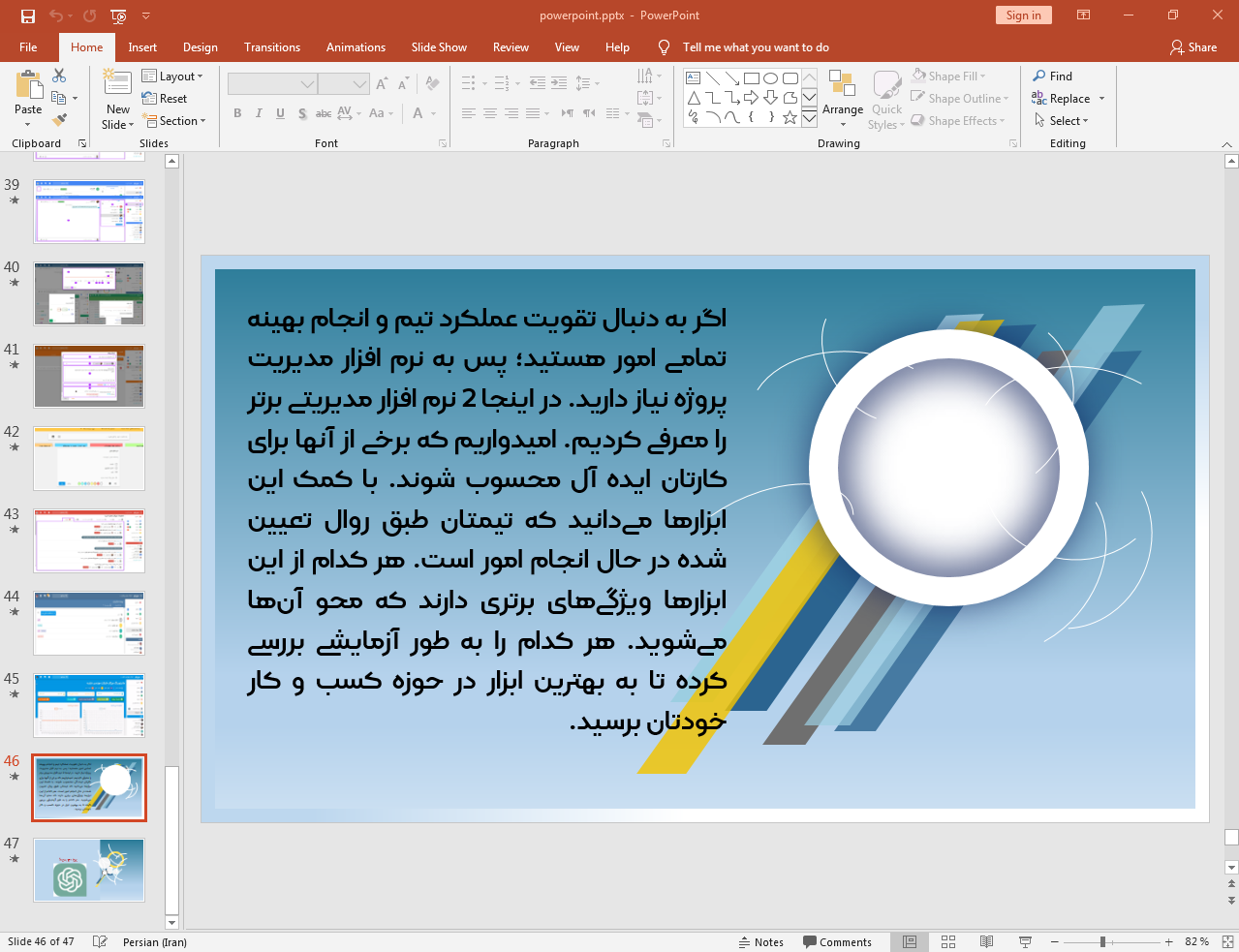Select the triangle shape in shapes gallery

pos(694,98)
